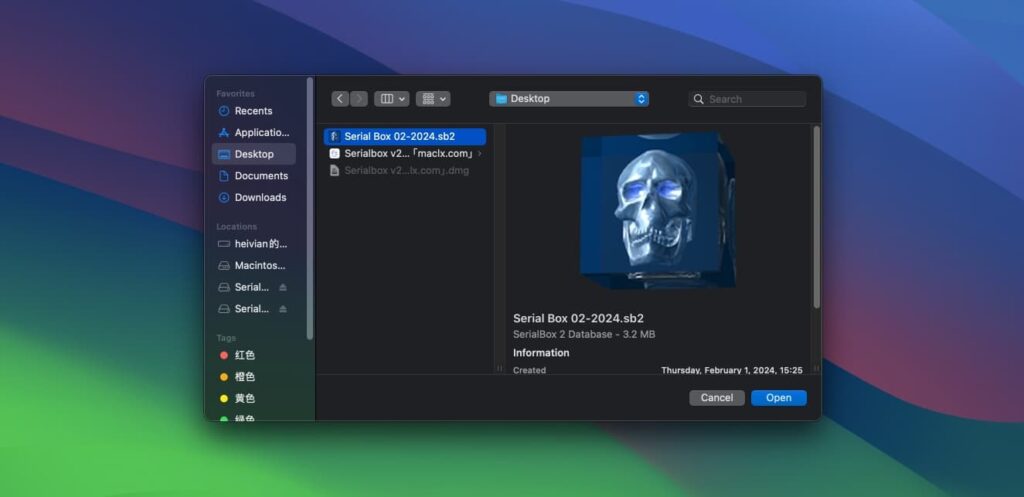Viewport: 1024px width, 497px height.
Task: Click the Cancel button
Action: [717, 398]
